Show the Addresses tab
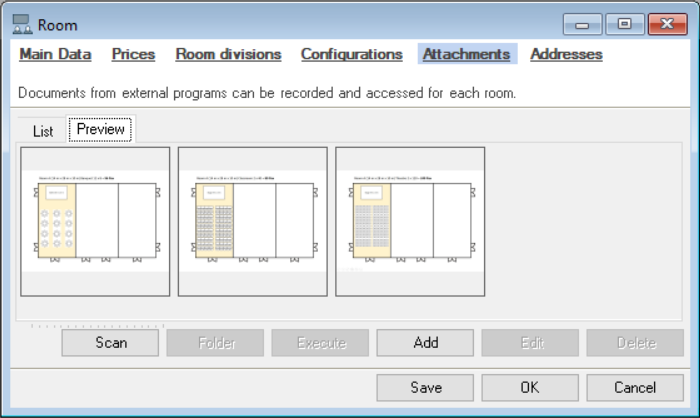 point(566,54)
